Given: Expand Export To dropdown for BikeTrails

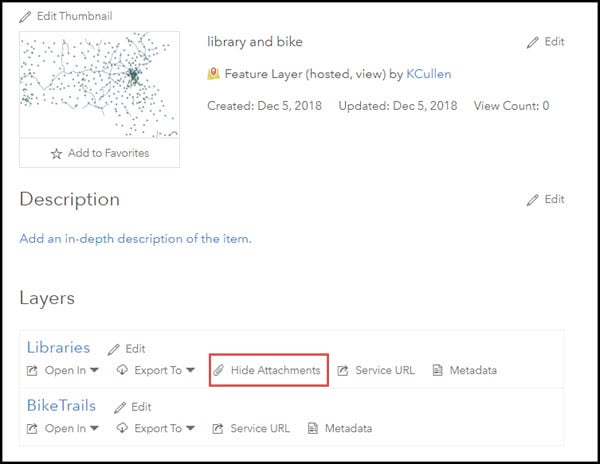Looking at the screenshot, I should click(153, 428).
